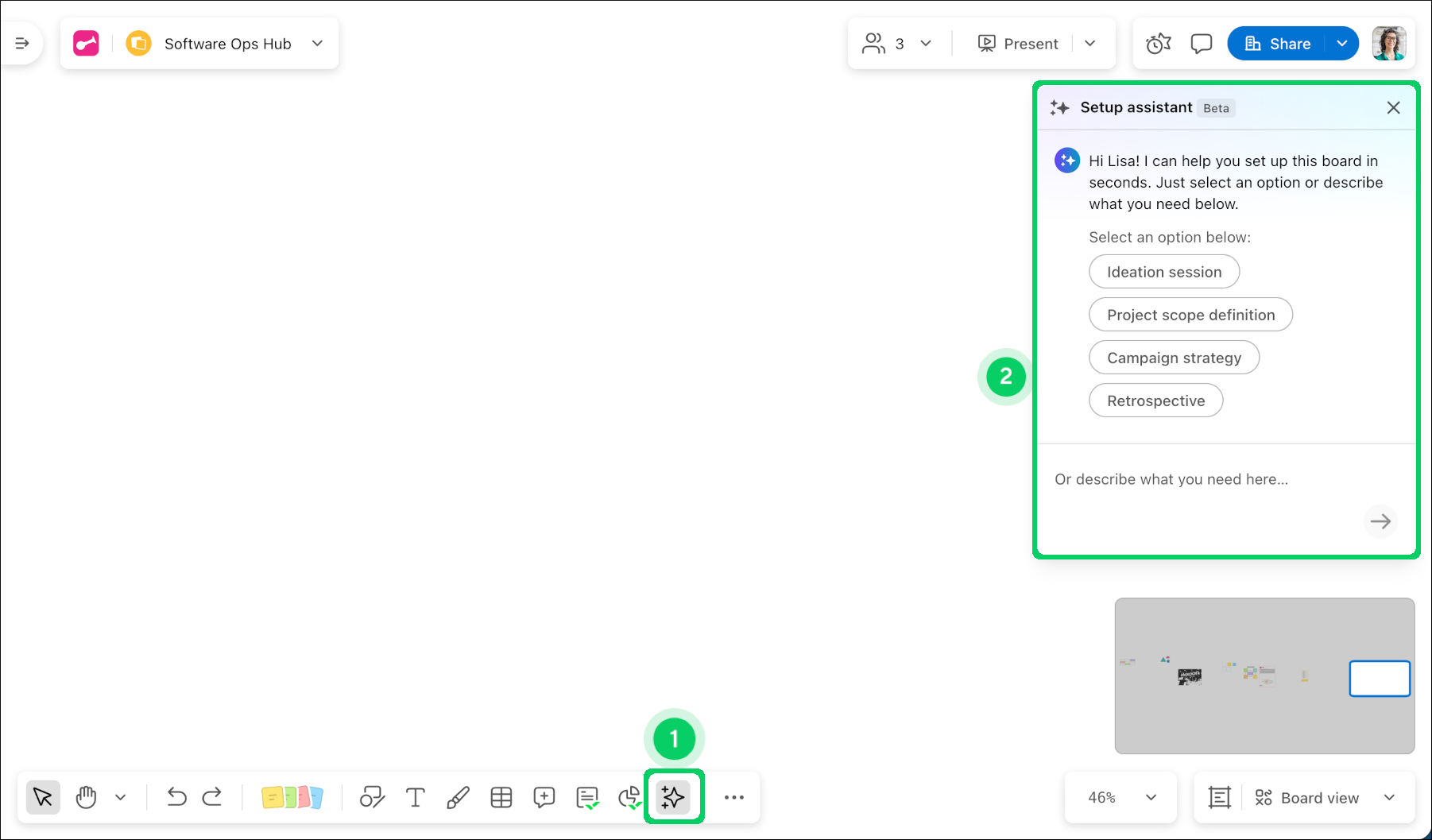Select the hand pan tool
The image size is (1432, 840).
(86, 797)
